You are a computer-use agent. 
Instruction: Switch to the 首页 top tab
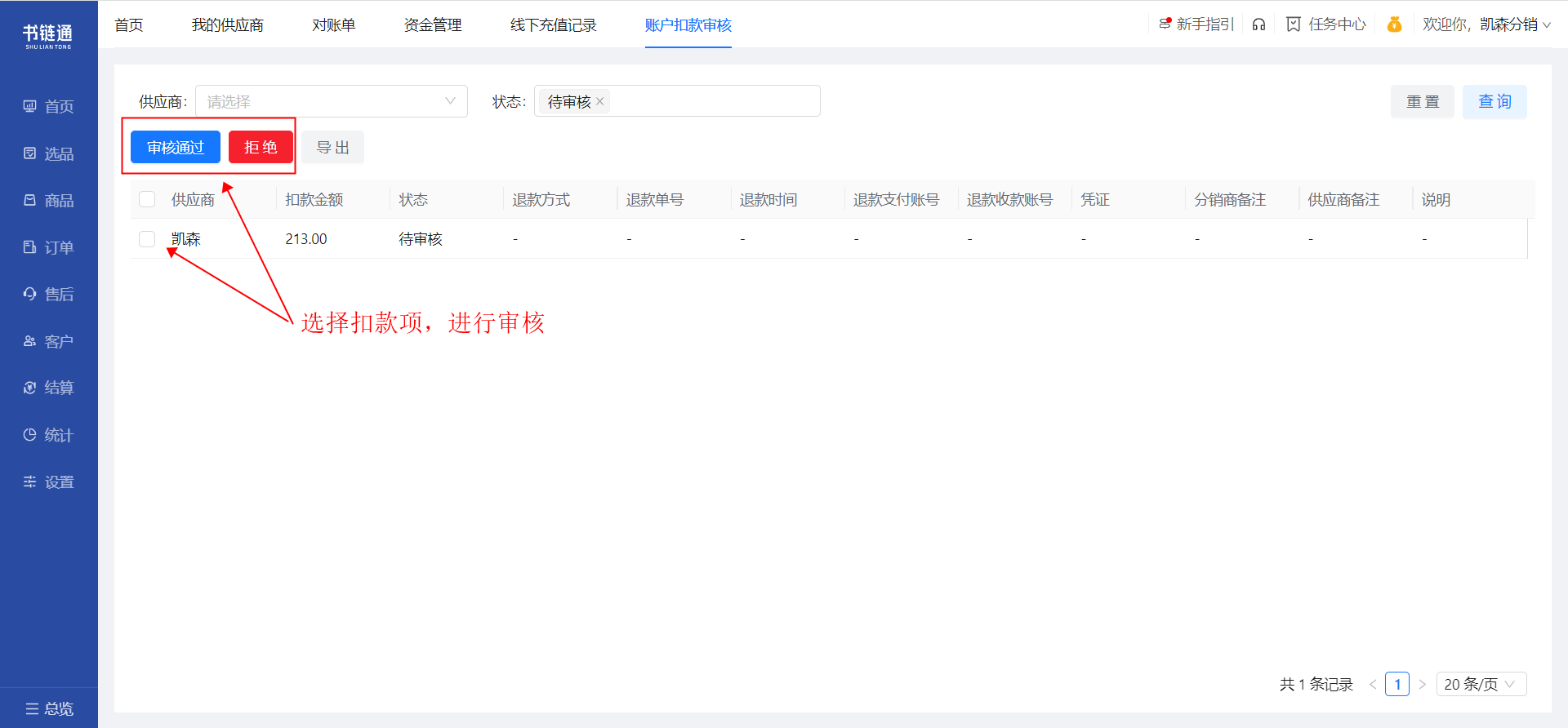click(129, 25)
